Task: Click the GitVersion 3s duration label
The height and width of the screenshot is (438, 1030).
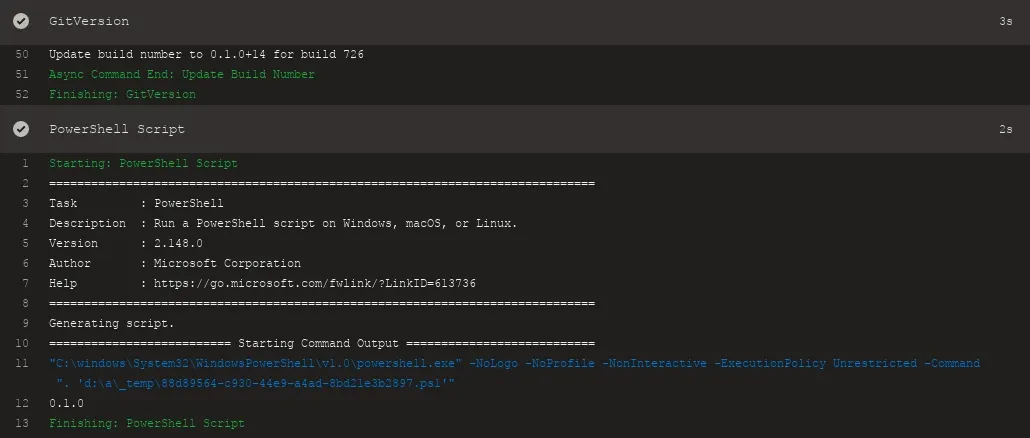Action: click(1005, 21)
